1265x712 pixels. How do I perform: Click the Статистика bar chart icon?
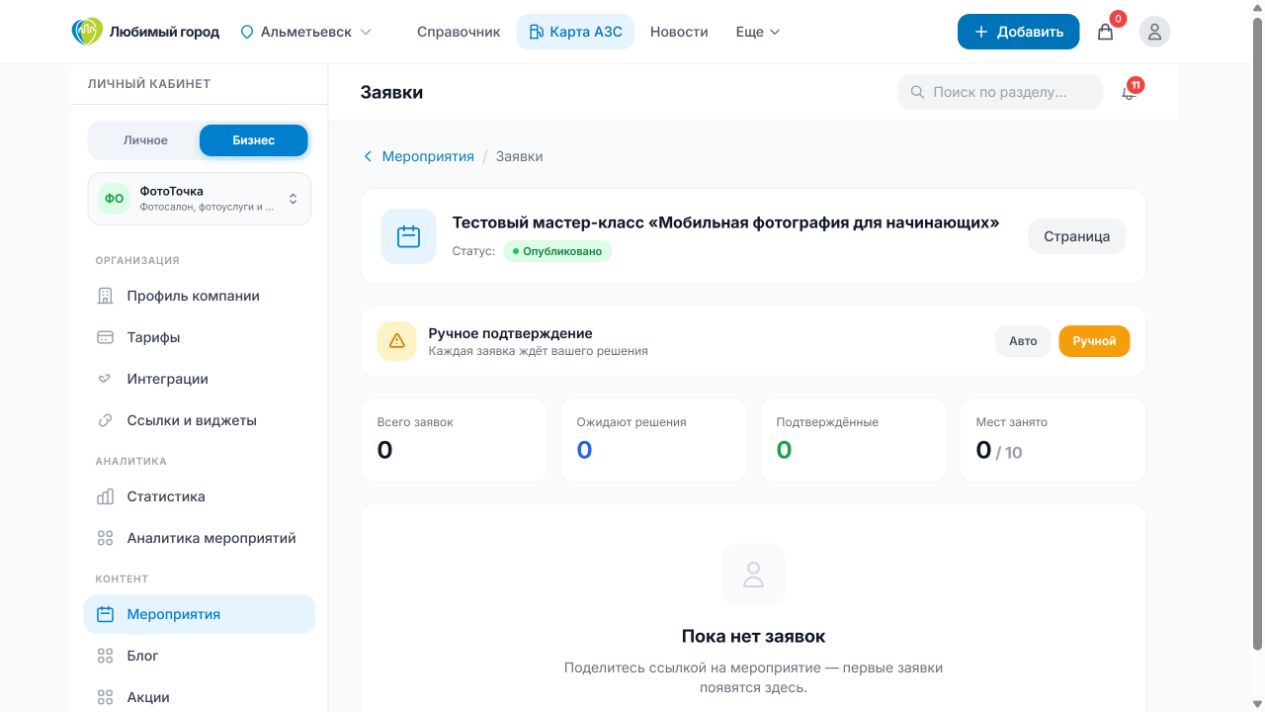click(x=105, y=496)
